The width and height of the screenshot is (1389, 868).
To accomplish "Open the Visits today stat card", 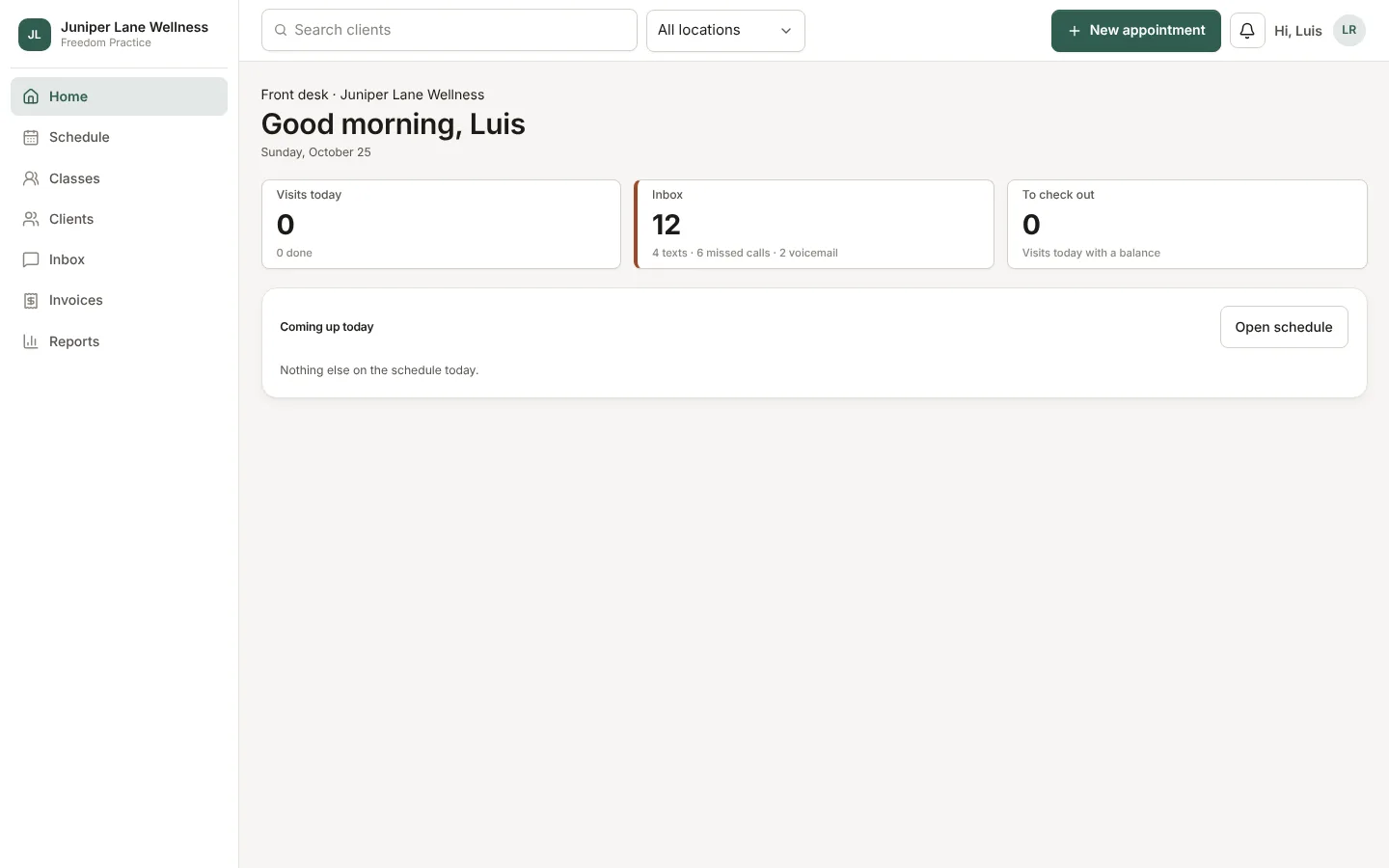I will (441, 224).
